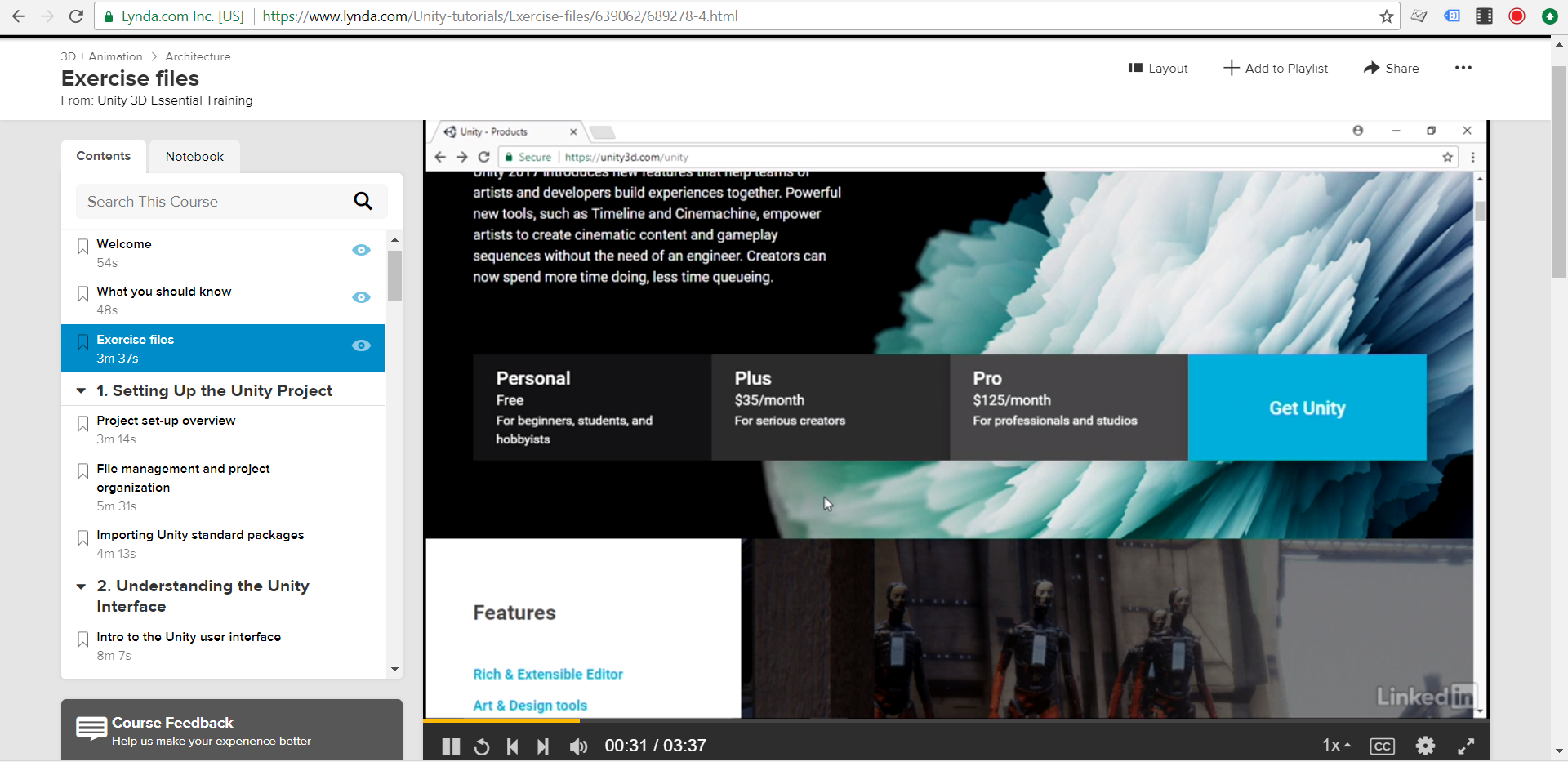Reload the Lynda.com page
Screen dimensions: 1568x762
pyautogui.click(x=76, y=16)
